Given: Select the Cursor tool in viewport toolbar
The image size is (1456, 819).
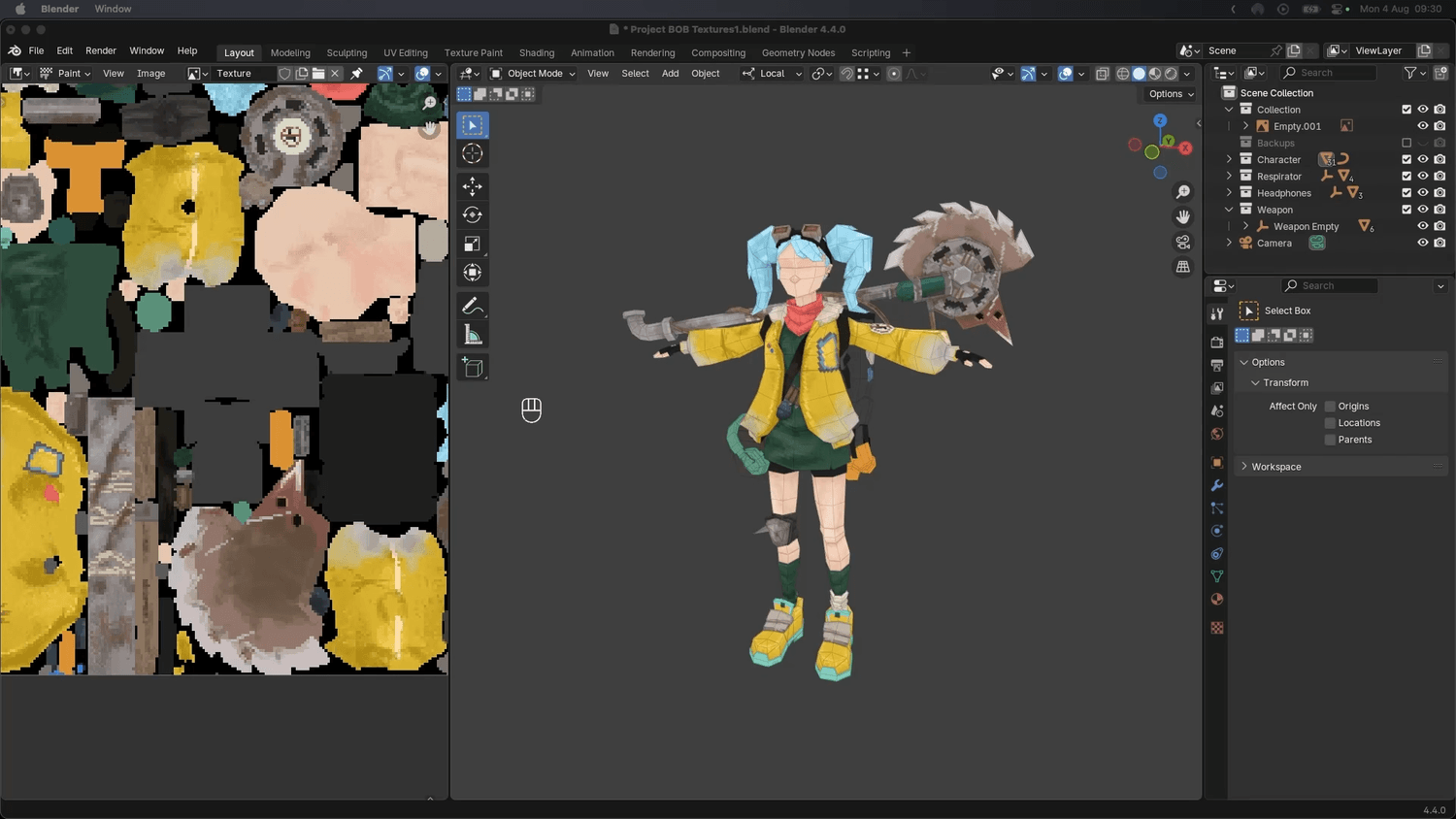Looking at the screenshot, I should tap(473, 153).
